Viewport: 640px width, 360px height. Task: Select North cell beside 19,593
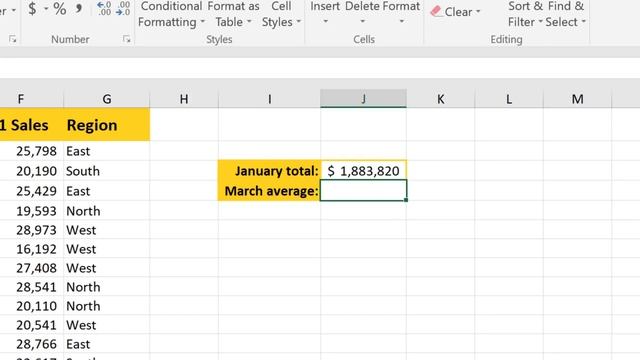pos(107,211)
